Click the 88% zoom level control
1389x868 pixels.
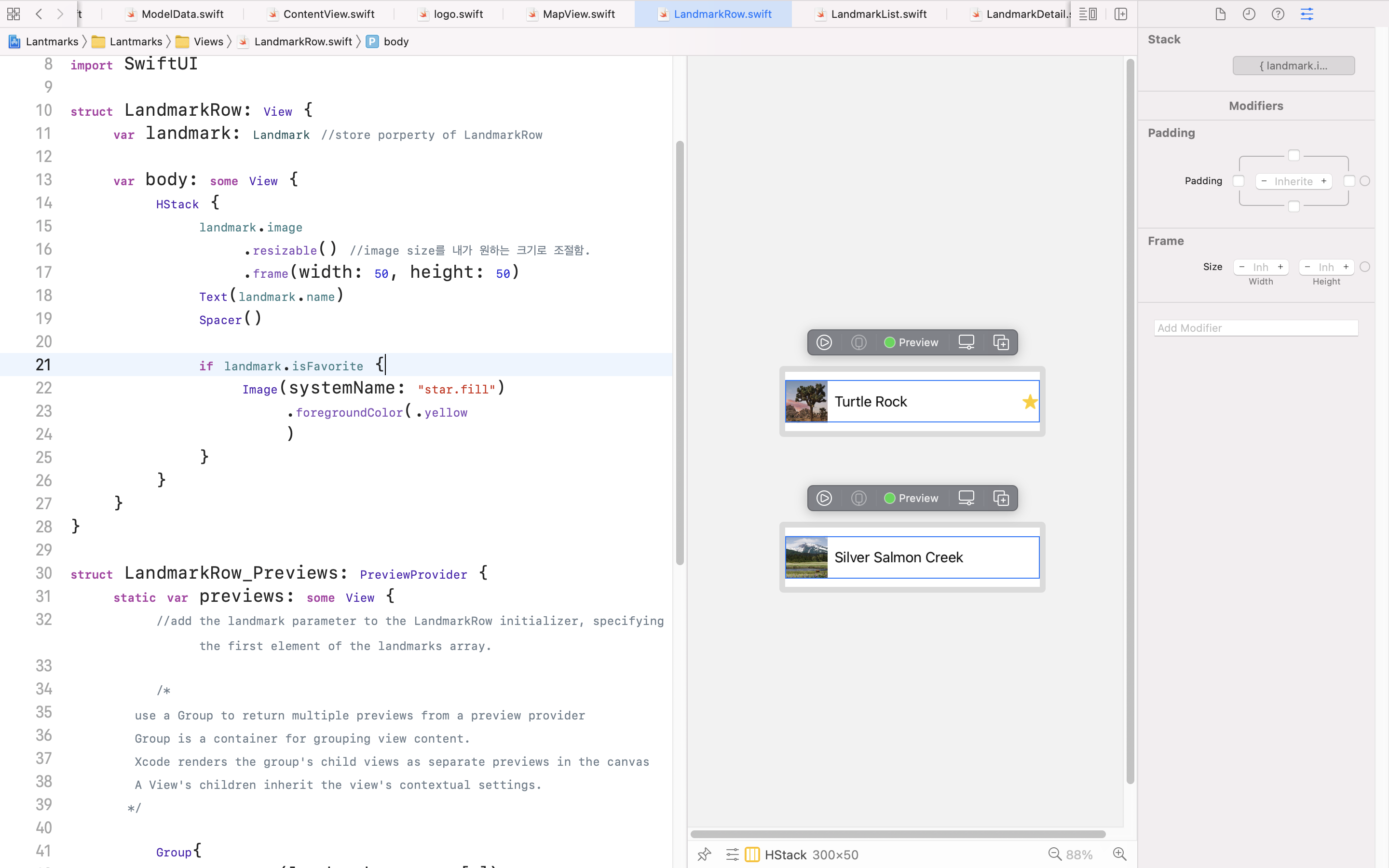click(x=1080, y=854)
